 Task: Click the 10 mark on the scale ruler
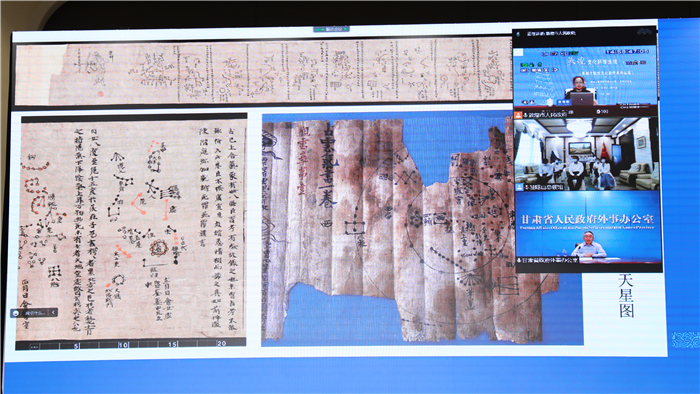click(124, 344)
